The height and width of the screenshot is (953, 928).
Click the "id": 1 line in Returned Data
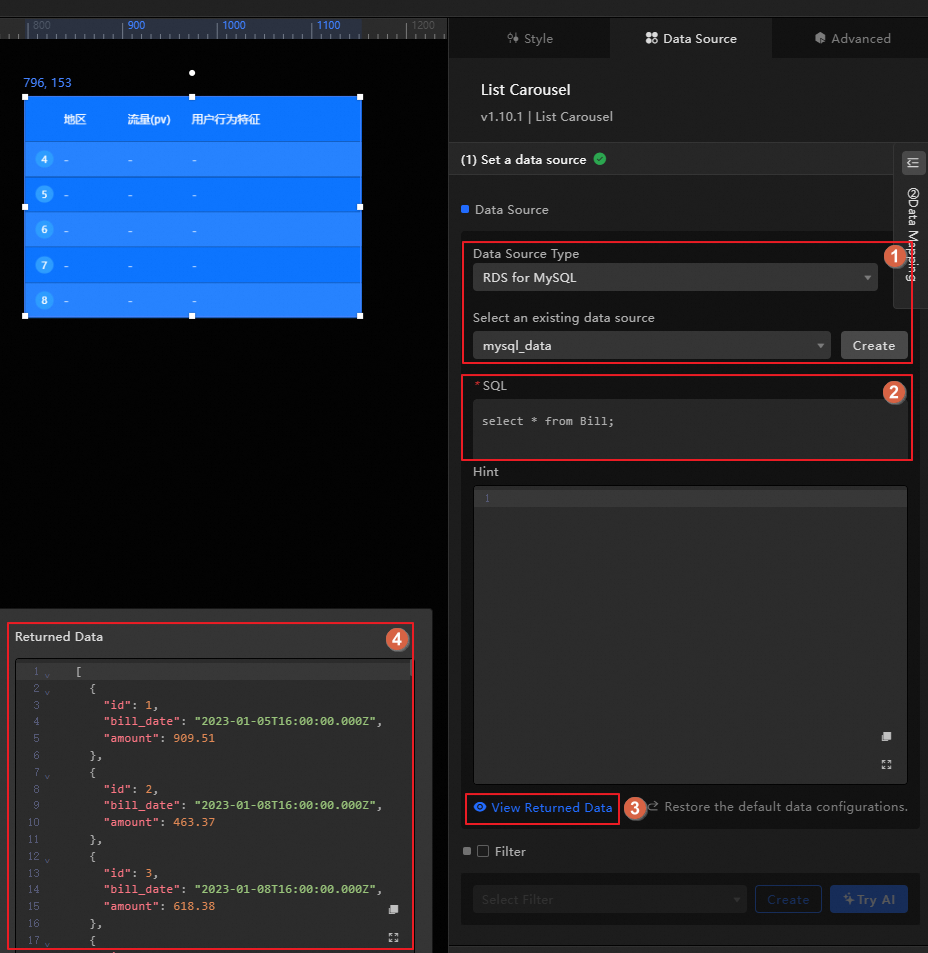(x=131, y=705)
